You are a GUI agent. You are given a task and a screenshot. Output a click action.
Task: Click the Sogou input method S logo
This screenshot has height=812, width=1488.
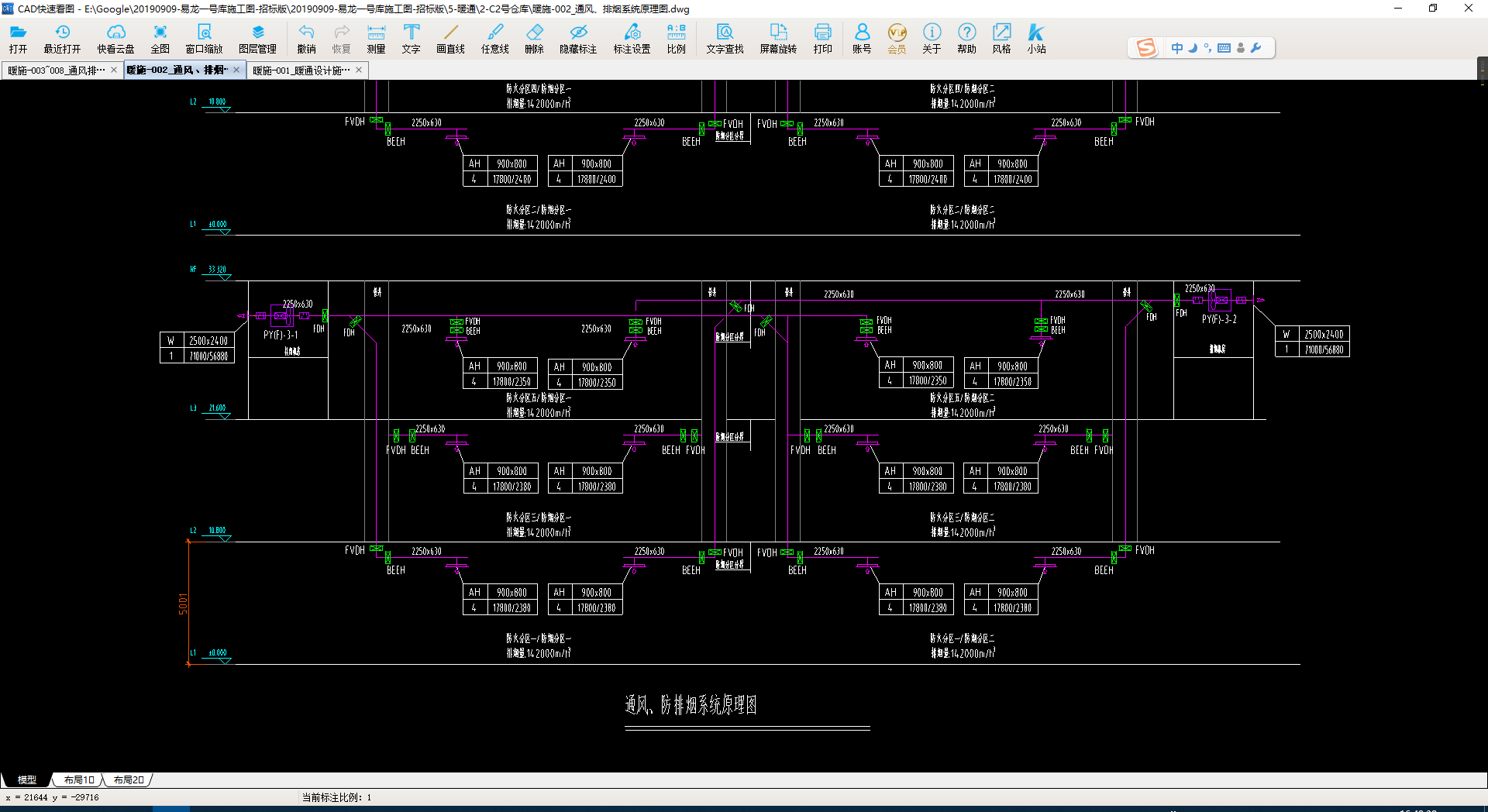coord(1146,48)
